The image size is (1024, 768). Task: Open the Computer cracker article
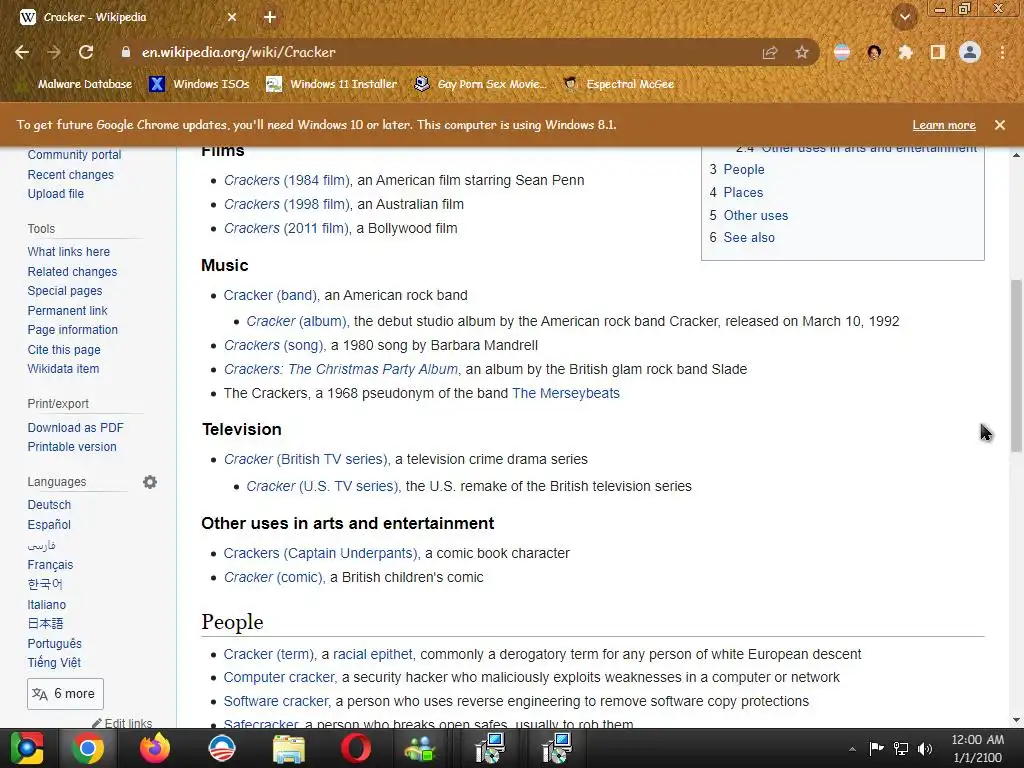pos(280,677)
